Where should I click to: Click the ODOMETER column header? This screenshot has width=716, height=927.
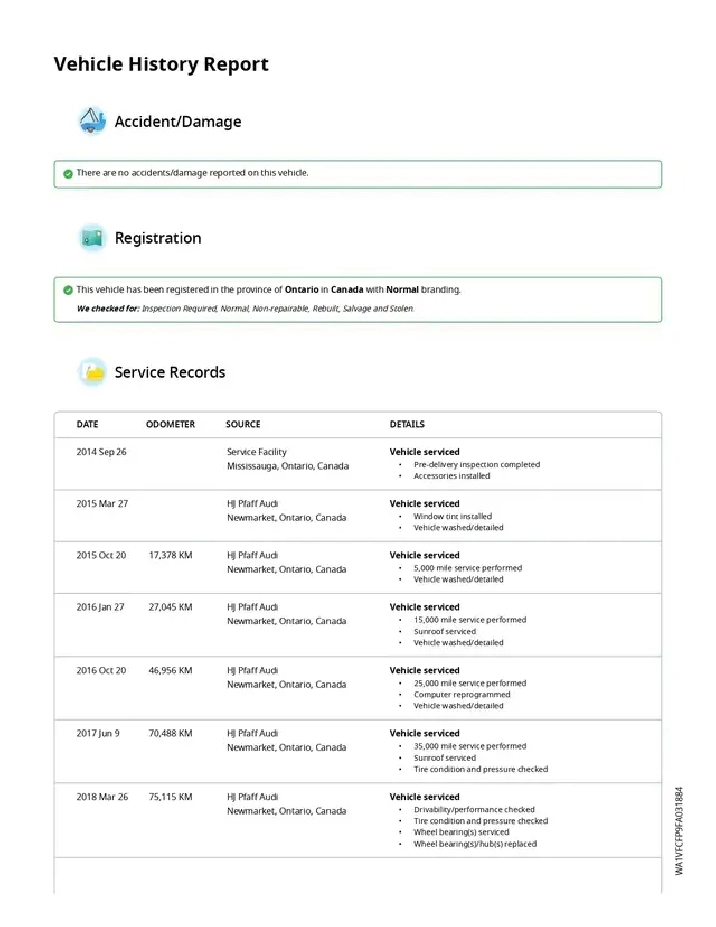click(170, 424)
